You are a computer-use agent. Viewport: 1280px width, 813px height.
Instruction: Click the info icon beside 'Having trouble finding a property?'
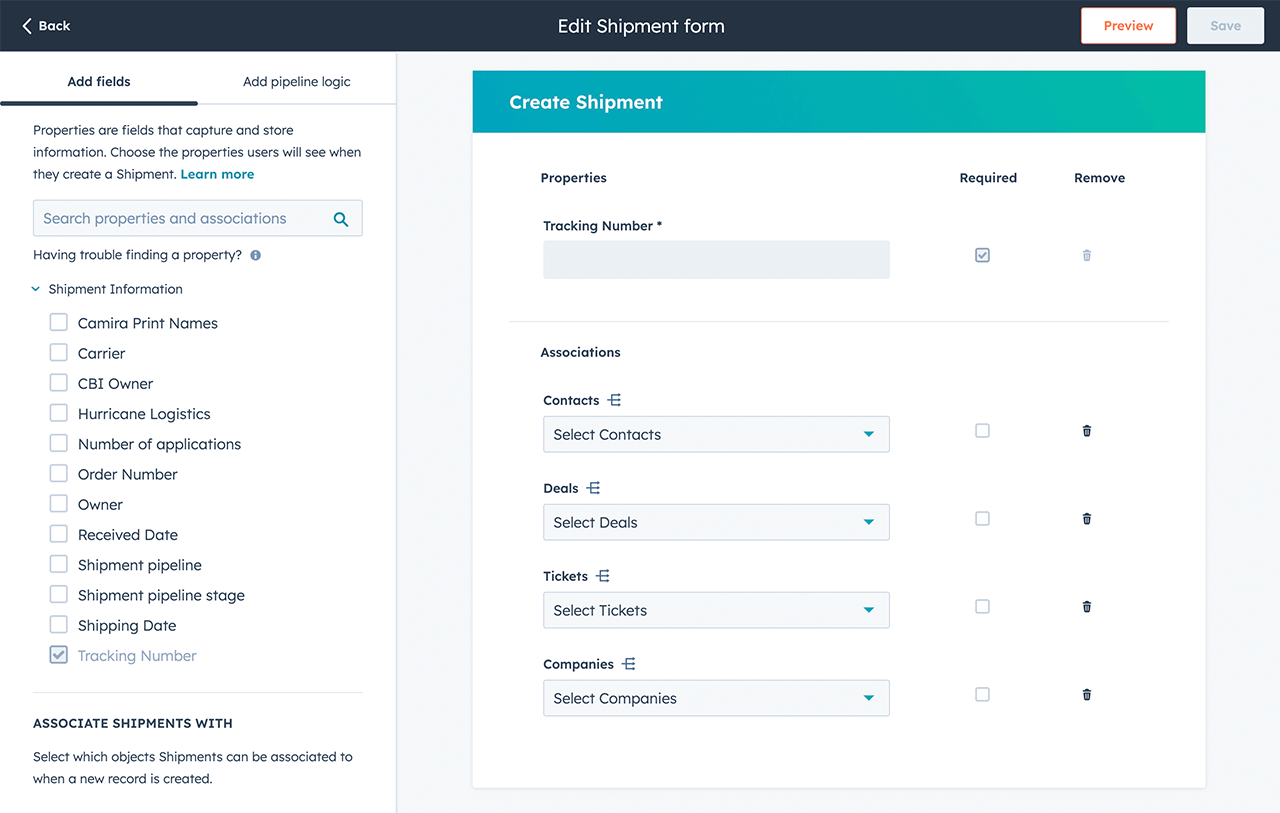click(255, 255)
